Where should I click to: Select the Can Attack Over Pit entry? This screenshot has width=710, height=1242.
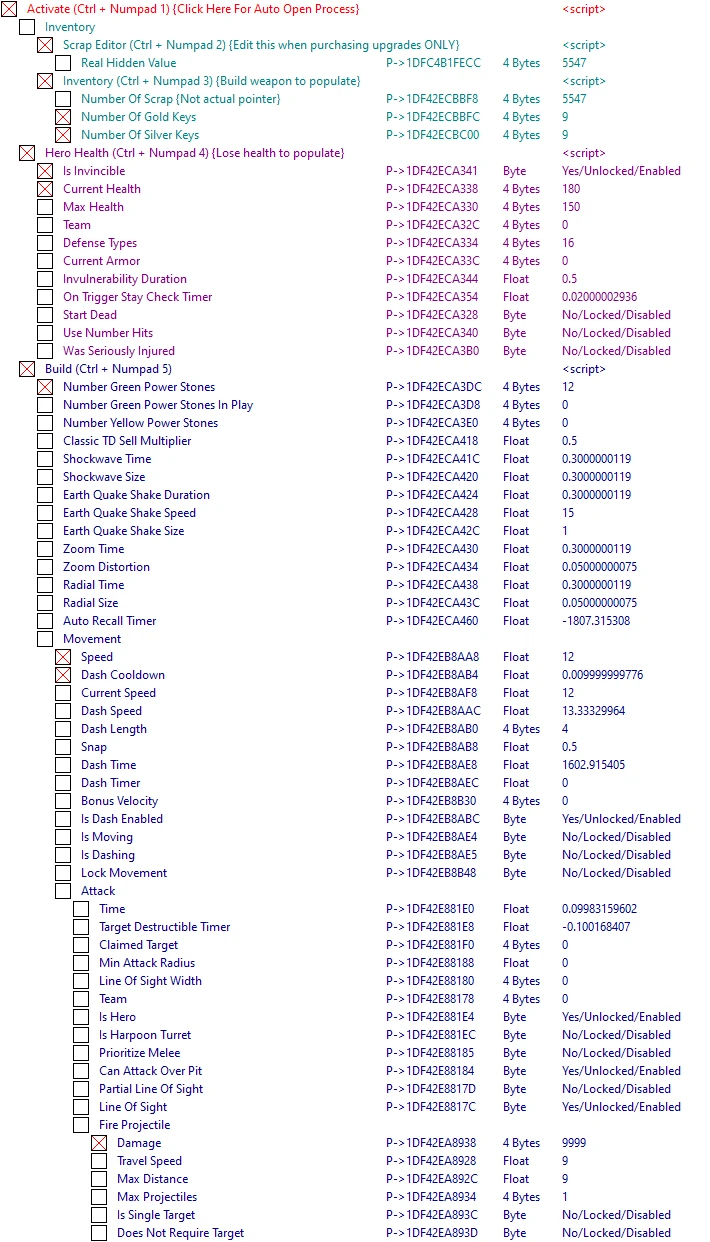coord(150,1071)
